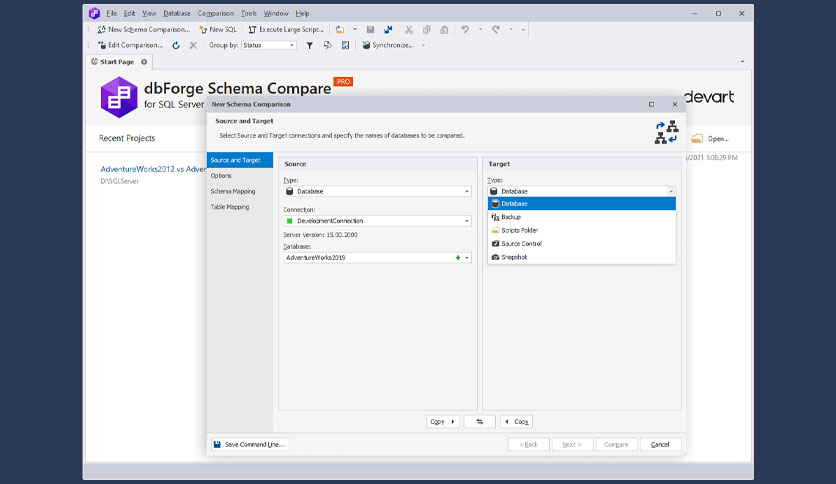The height and width of the screenshot is (484, 836).
Task: Click the Filter funnel icon
Action: pyautogui.click(x=309, y=45)
